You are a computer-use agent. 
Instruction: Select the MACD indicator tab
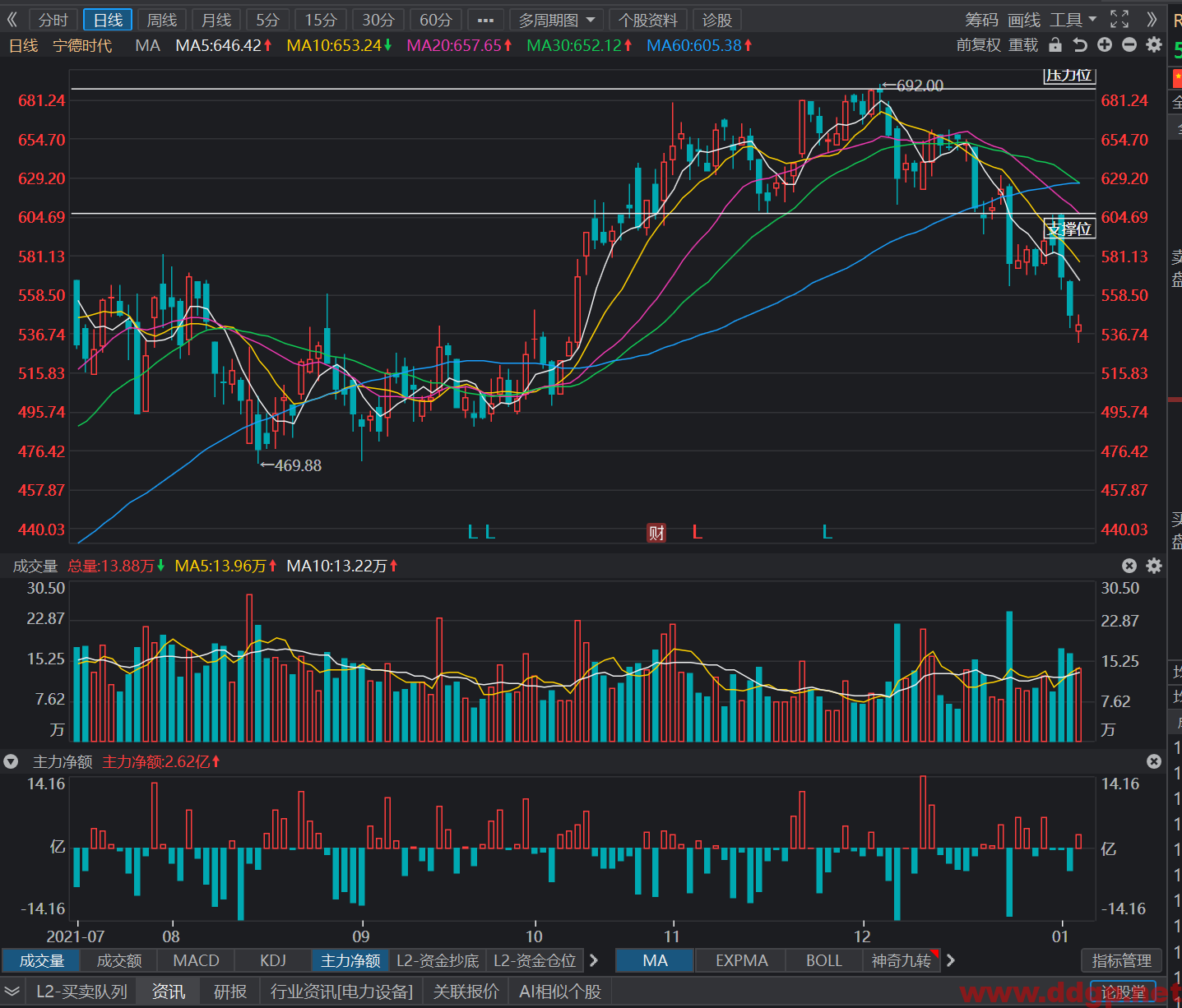coord(197,960)
